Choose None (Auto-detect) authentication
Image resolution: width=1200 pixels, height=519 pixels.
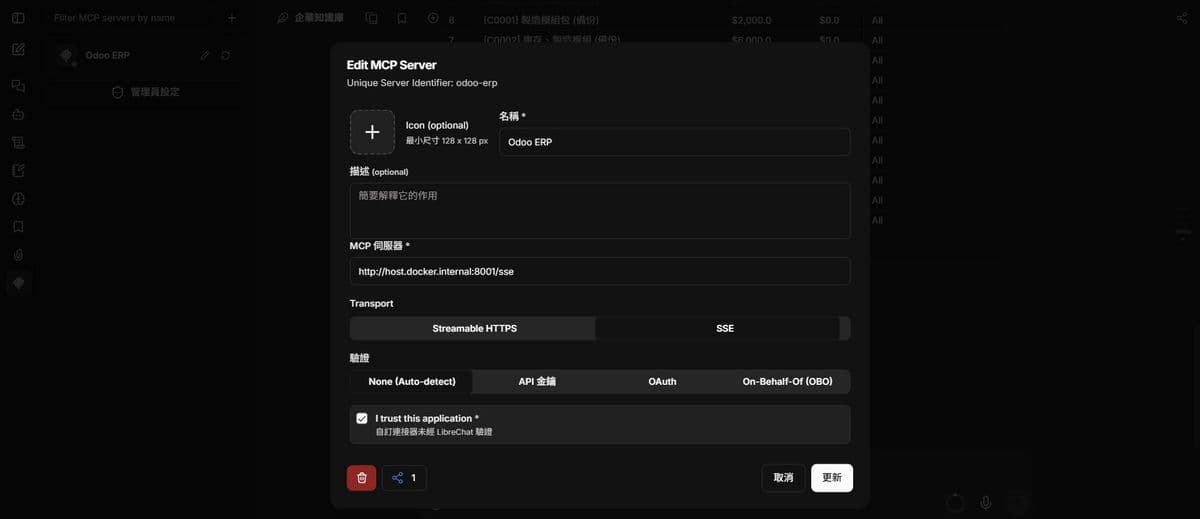tap(412, 382)
